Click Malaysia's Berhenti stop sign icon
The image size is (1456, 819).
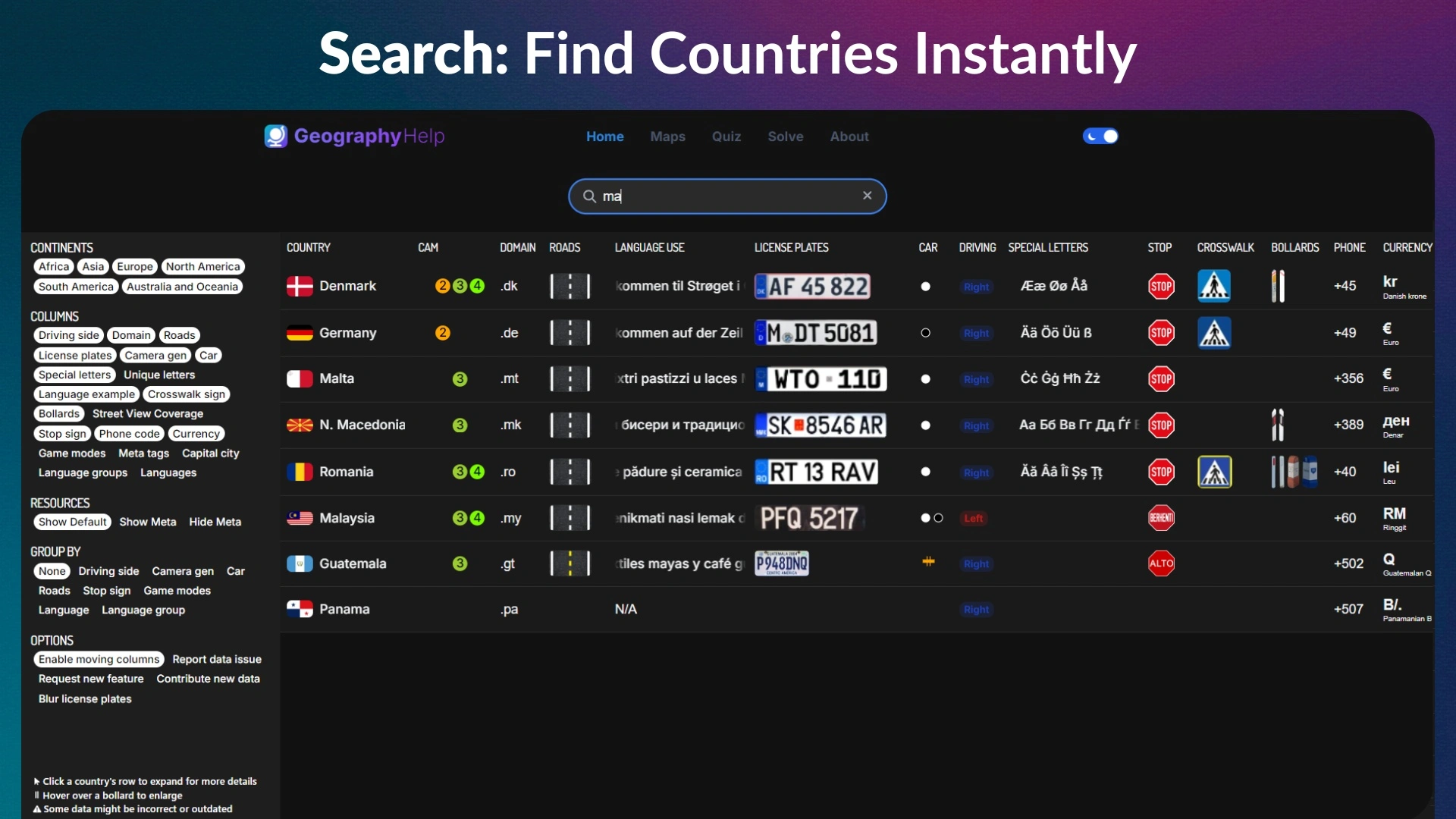tap(1161, 518)
